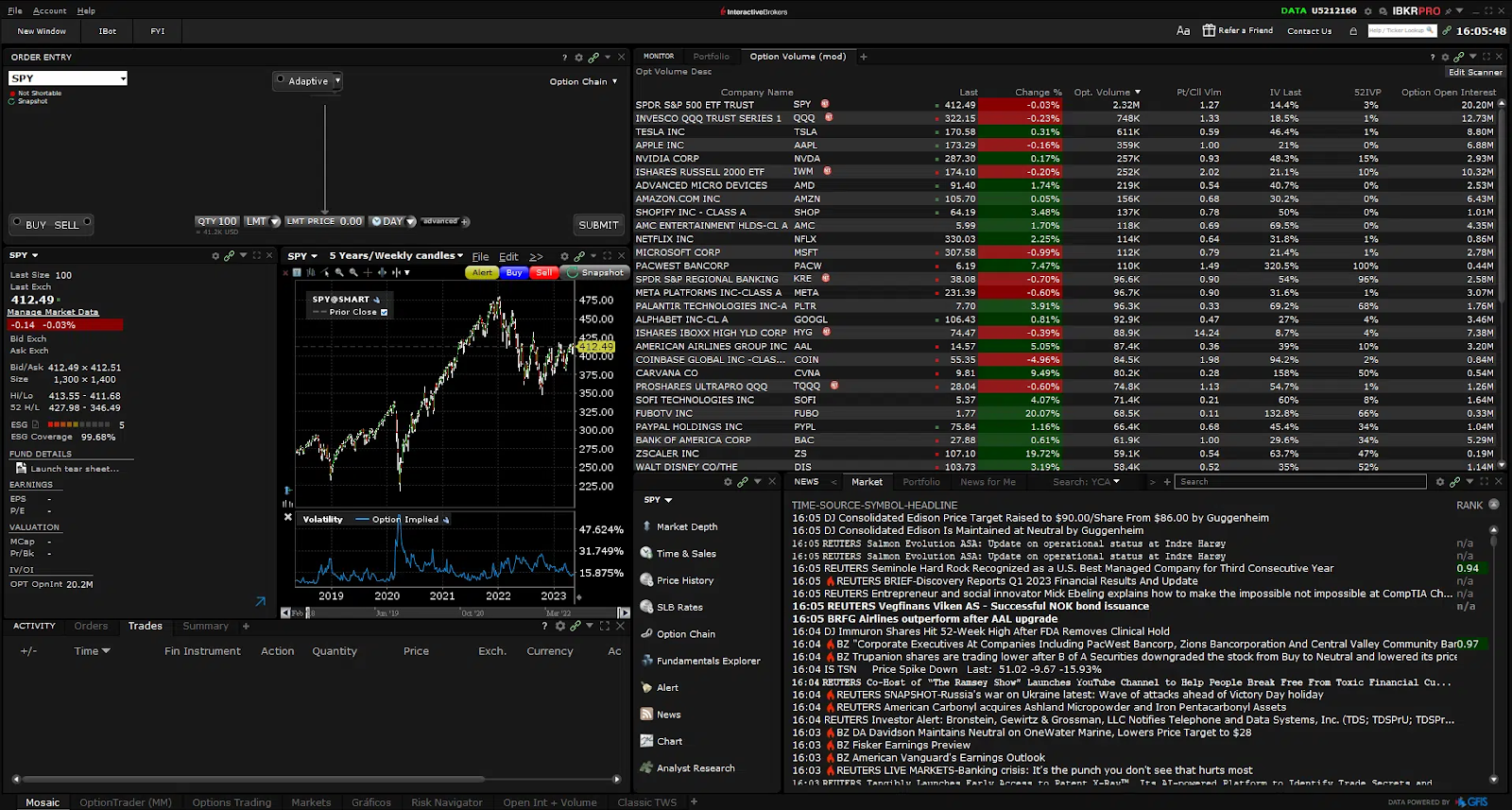Open Order Entry settings gear
Viewport: 1512px width, 810px height.
pyautogui.click(x=579, y=58)
